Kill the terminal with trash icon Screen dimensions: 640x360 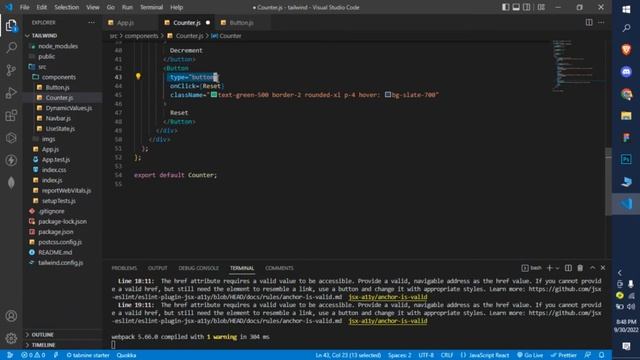click(580, 268)
